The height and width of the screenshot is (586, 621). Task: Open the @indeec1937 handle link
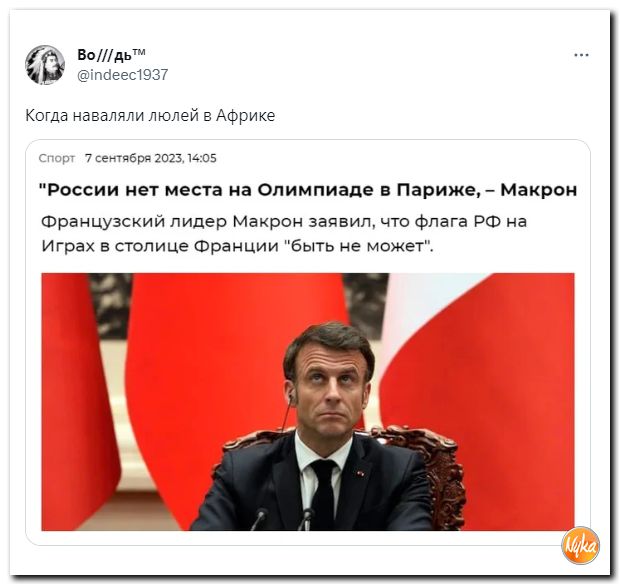[x=122, y=74]
